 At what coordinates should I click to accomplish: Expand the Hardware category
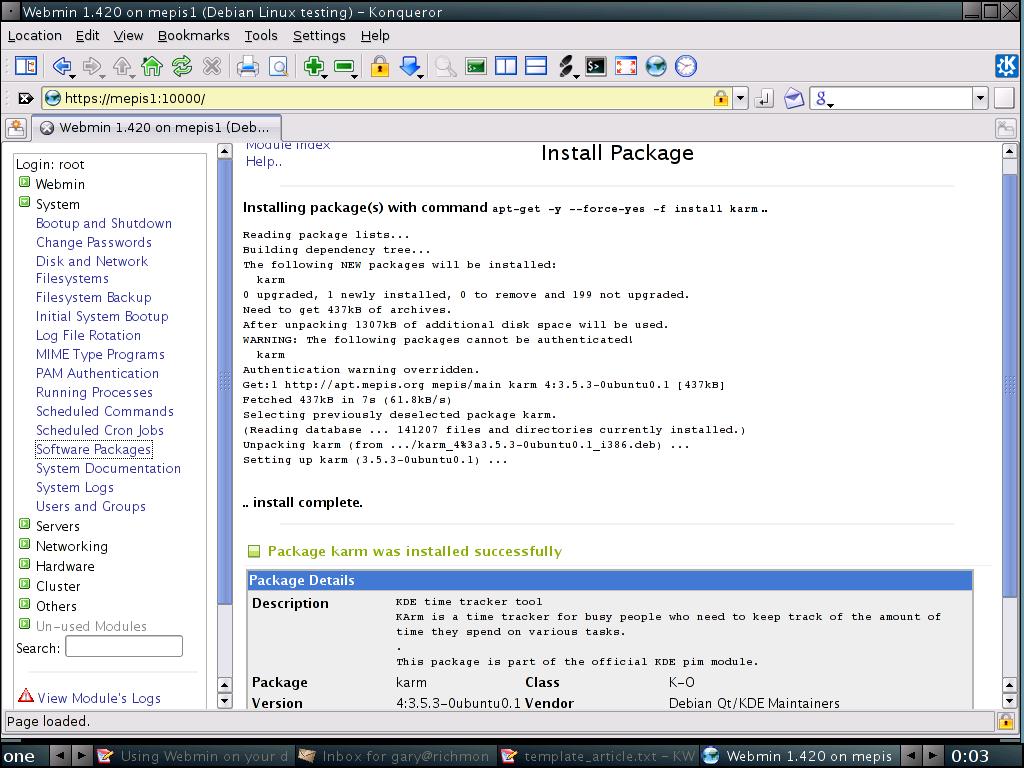click(x=24, y=564)
